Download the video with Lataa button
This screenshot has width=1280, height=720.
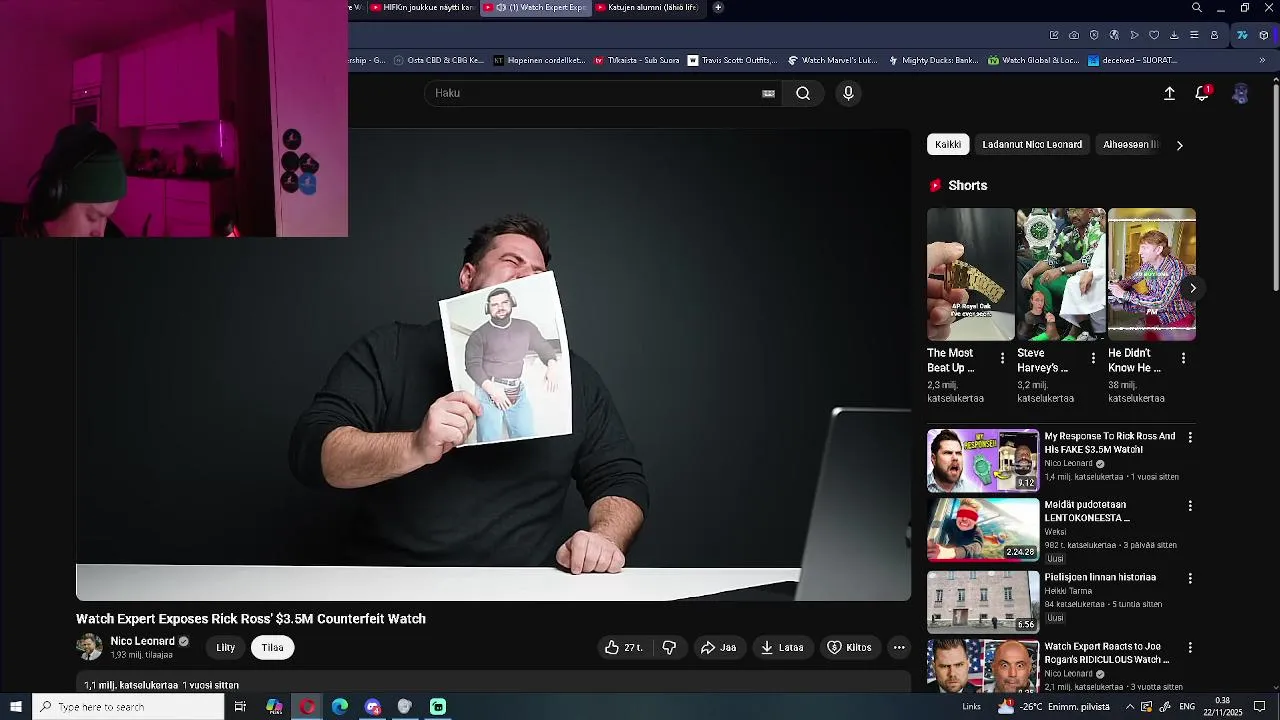782,648
